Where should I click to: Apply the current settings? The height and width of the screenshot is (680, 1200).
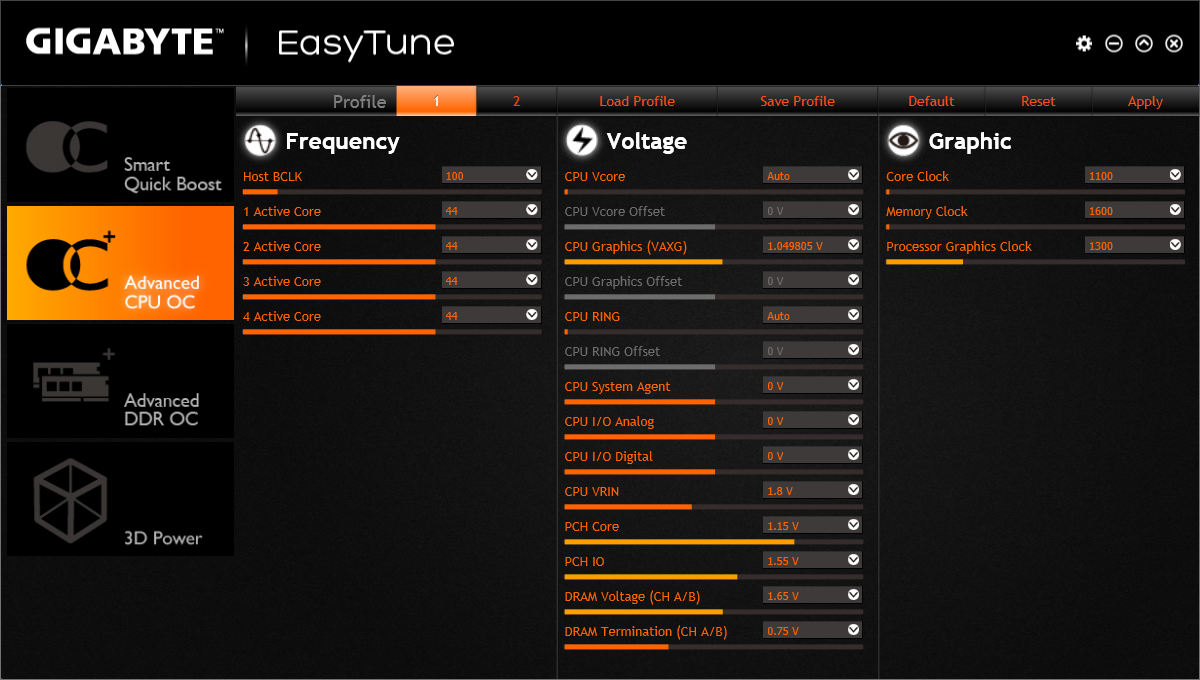tap(1145, 101)
